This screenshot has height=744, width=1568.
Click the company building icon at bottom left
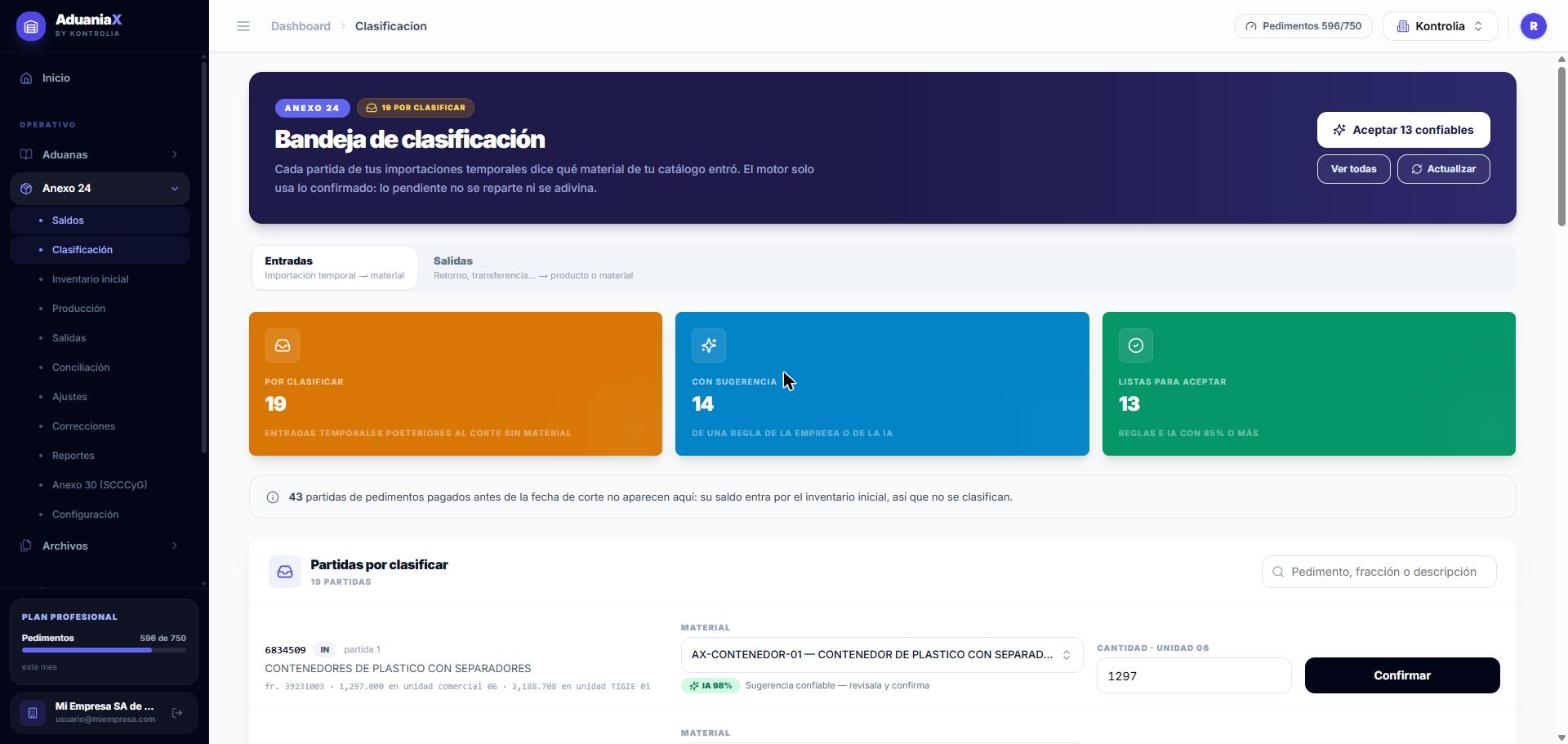pyautogui.click(x=32, y=713)
